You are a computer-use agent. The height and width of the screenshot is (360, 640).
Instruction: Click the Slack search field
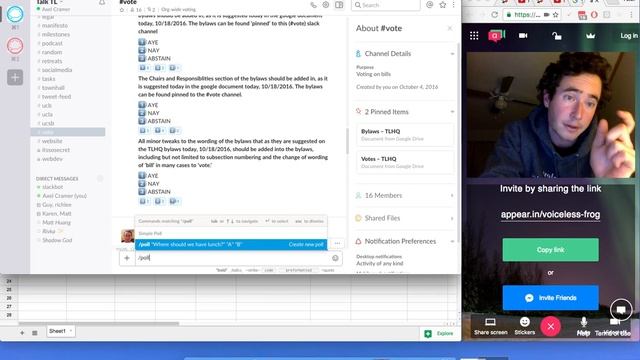click(386, 5)
